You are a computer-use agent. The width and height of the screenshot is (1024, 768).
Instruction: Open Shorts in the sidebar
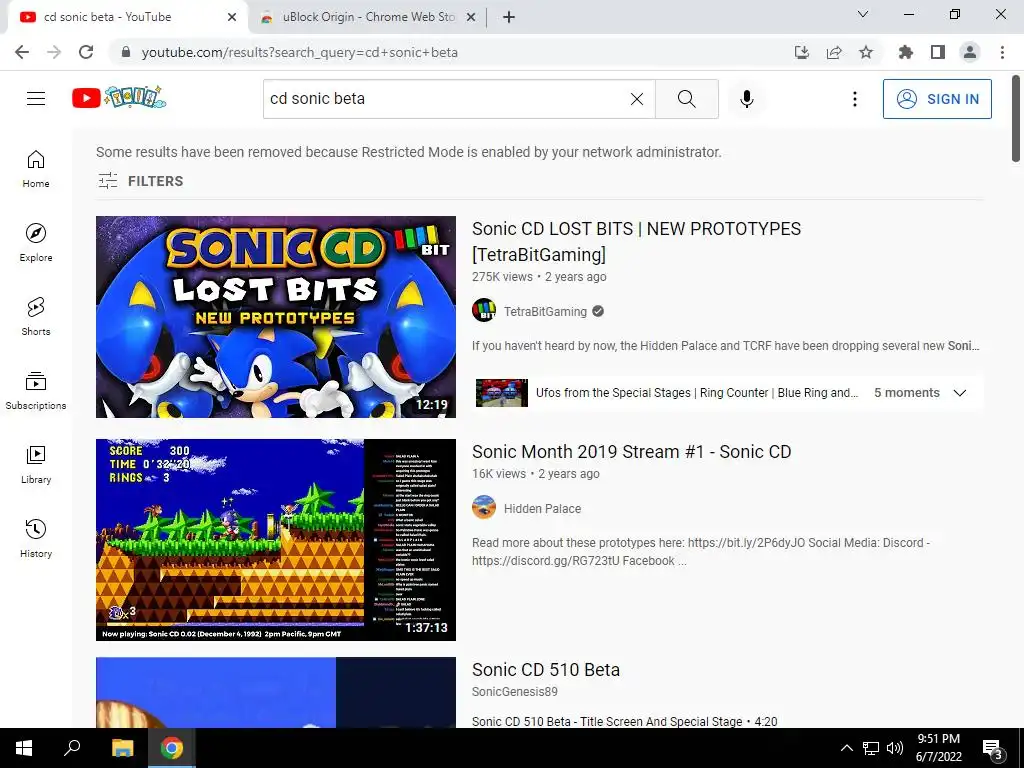click(x=36, y=316)
